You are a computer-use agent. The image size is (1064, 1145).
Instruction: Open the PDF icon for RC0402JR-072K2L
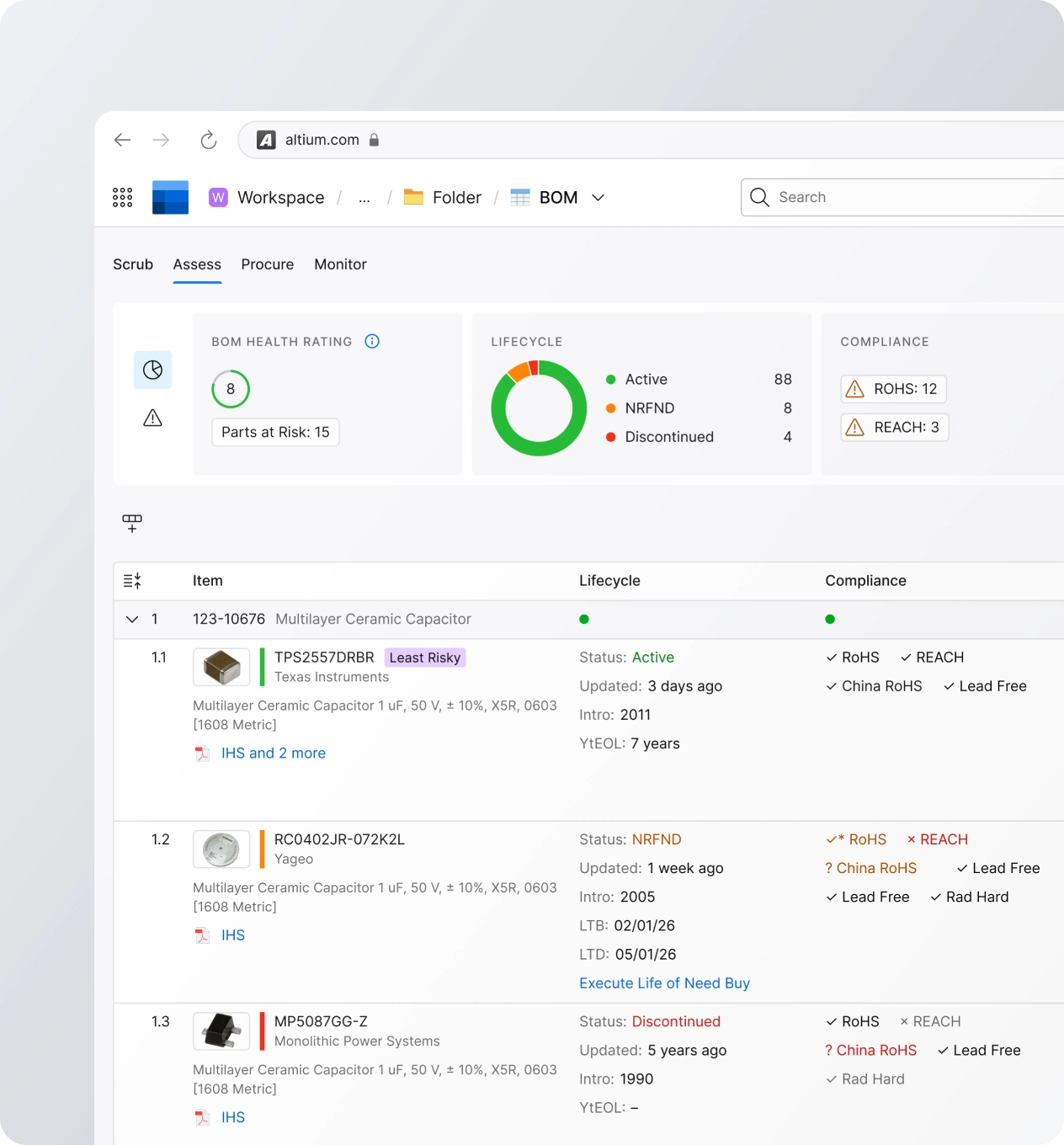(x=202, y=935)
